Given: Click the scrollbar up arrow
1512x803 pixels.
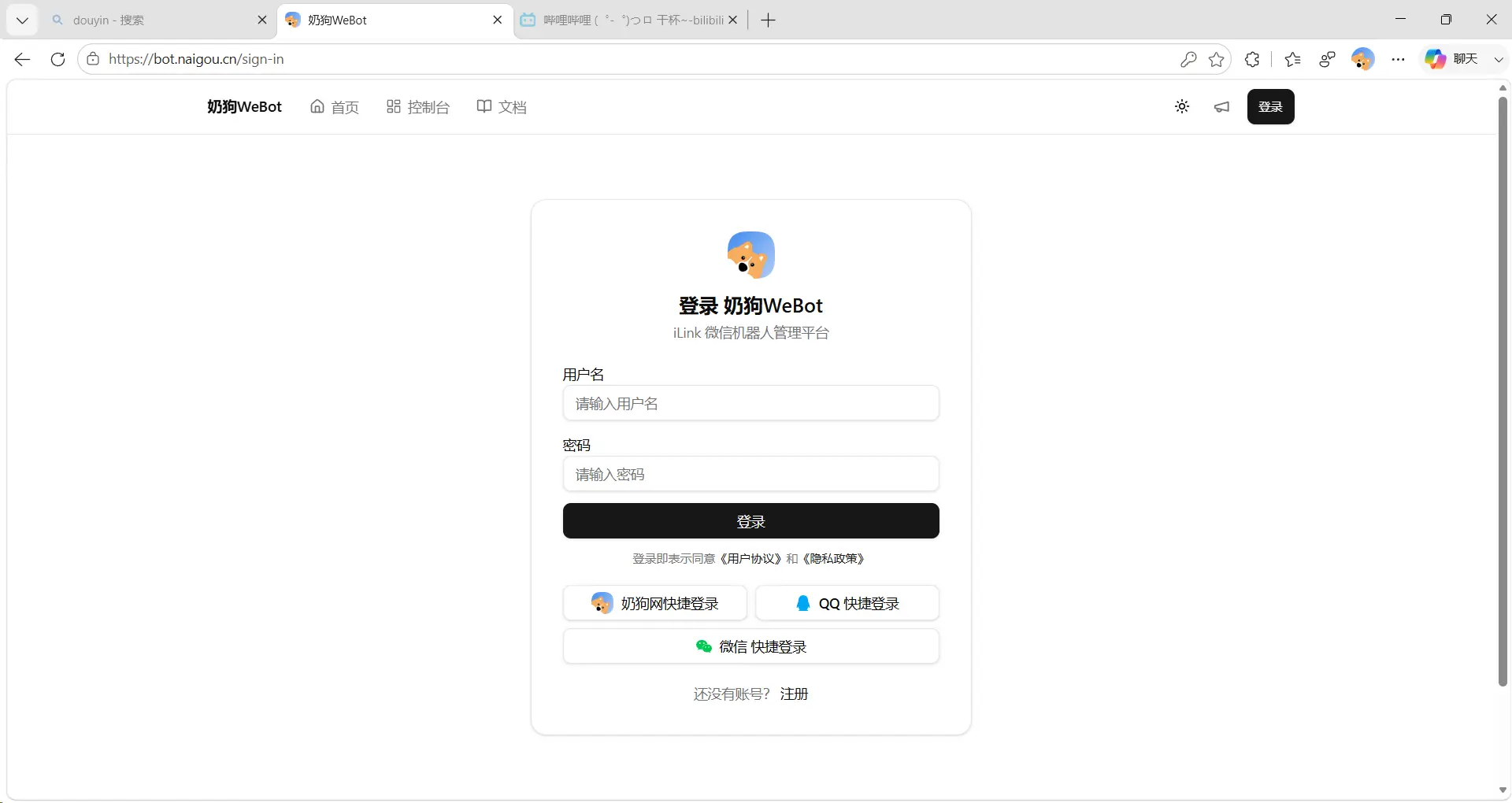Looking at the screenshot, I should [x=1503, y=87].
